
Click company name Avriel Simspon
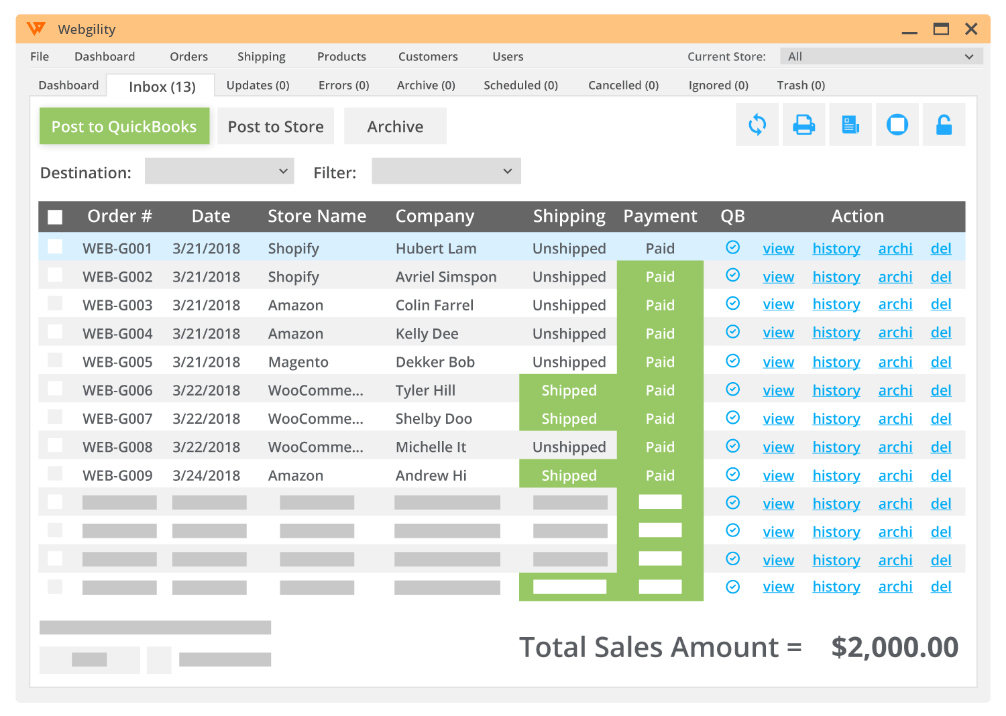[446, 277]
